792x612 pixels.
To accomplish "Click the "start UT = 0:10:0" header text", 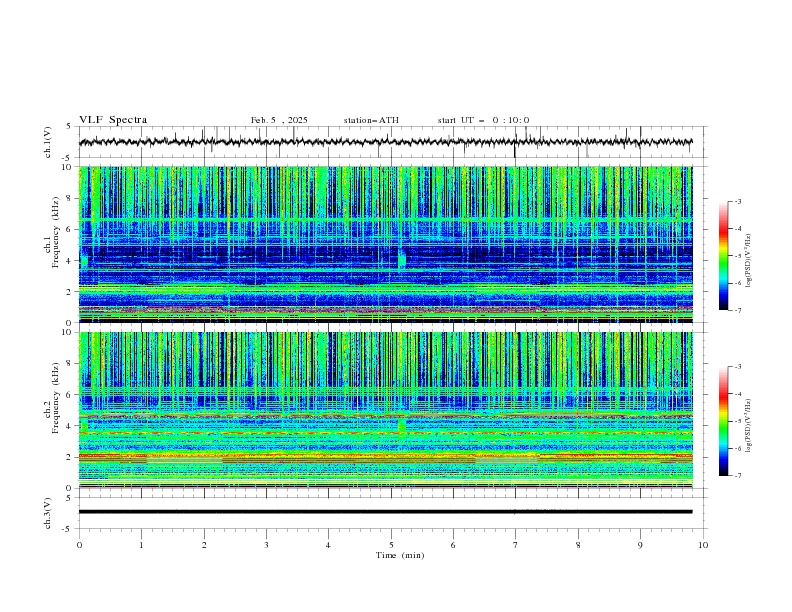I will 483,120.
